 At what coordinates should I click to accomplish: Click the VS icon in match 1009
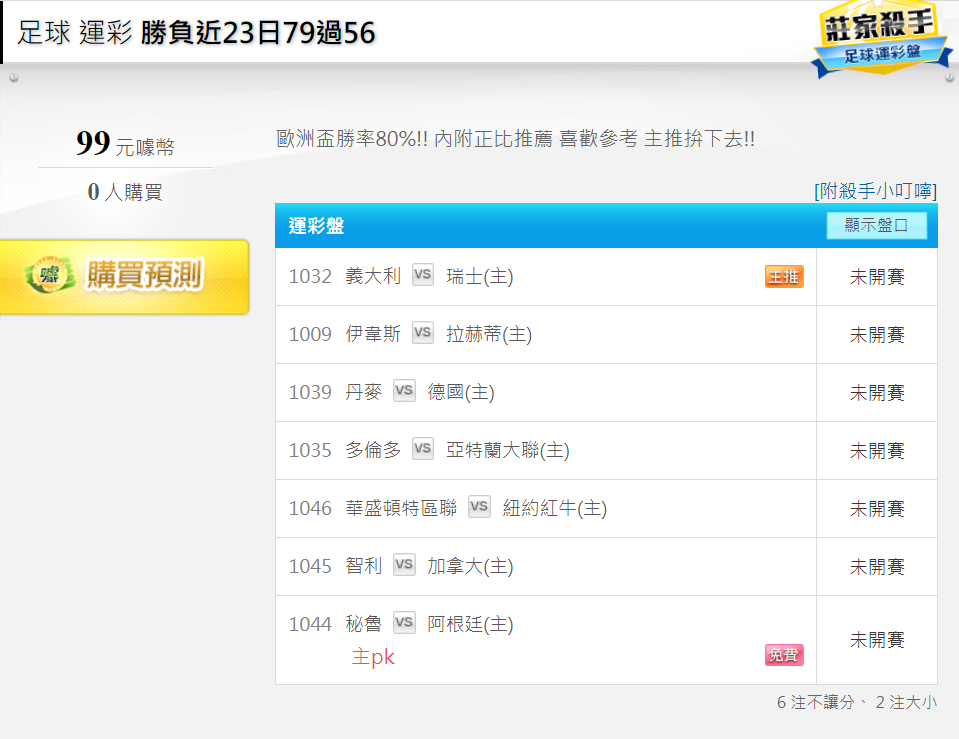pyautogui.click(x=423, y=333)
